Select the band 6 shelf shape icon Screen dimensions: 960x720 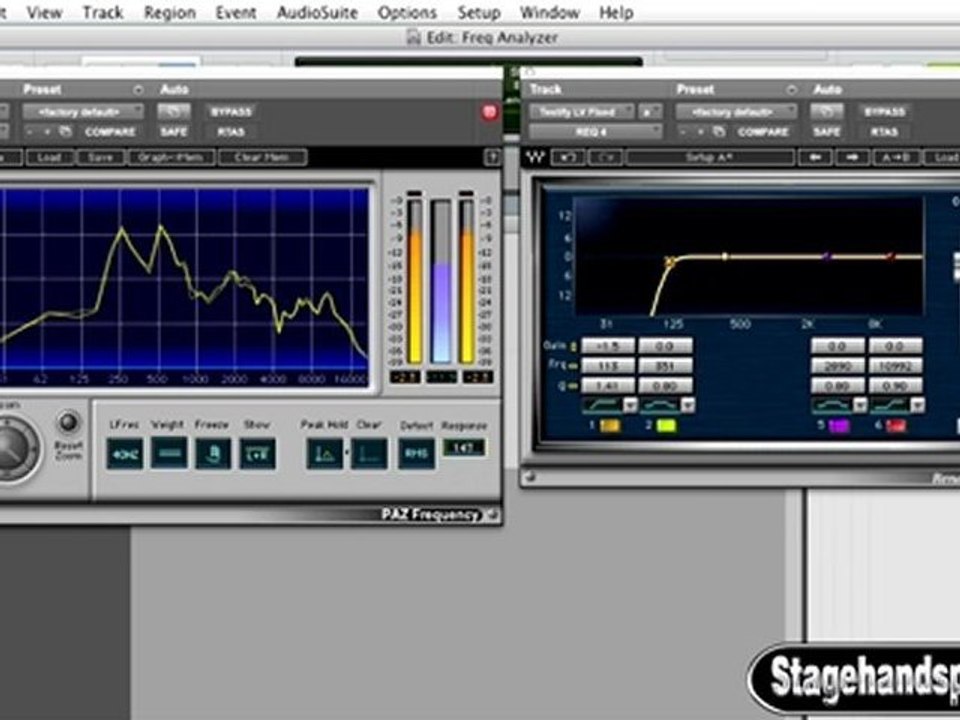coord(890,405)
